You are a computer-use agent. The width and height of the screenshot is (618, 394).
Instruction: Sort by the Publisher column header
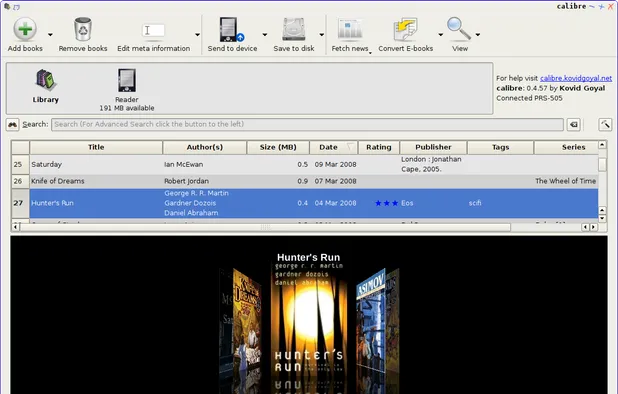click(x=433, y=147)
